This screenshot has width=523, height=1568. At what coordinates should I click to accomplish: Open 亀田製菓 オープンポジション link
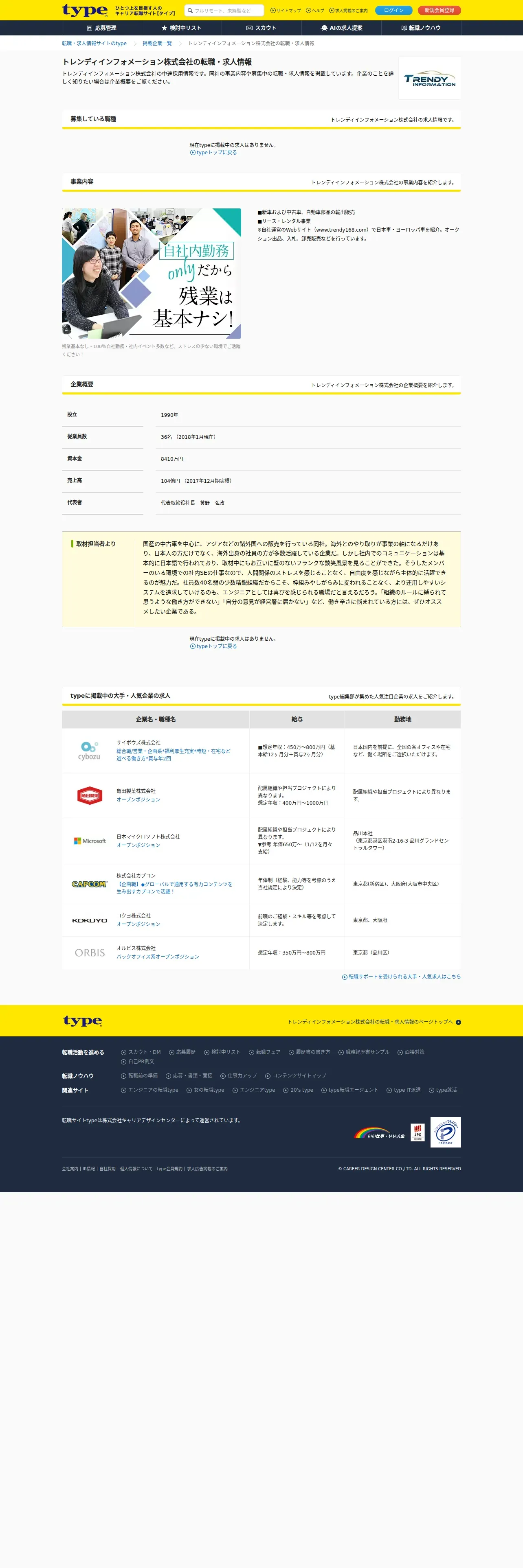tap(138, 800)
